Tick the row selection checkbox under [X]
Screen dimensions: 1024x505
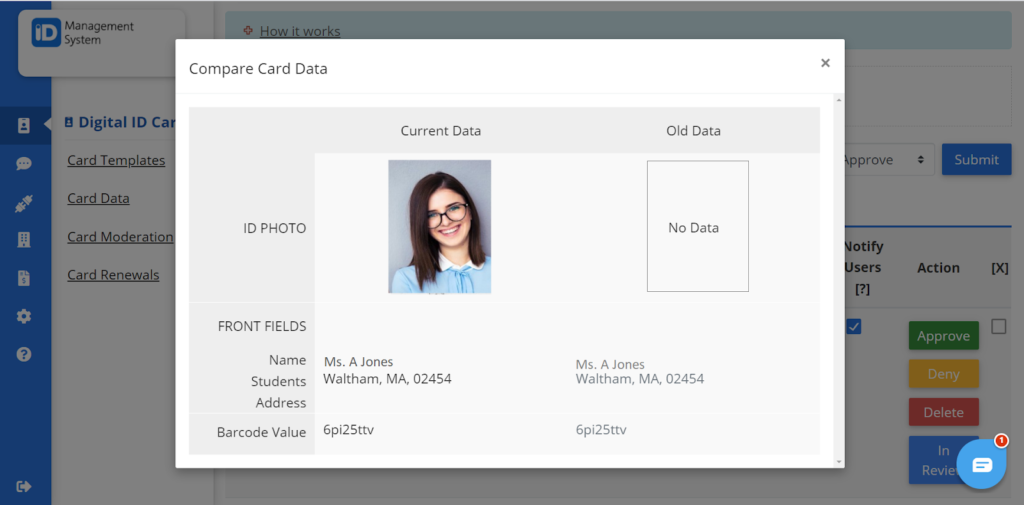pyautogui.click(x=999, y=327)
